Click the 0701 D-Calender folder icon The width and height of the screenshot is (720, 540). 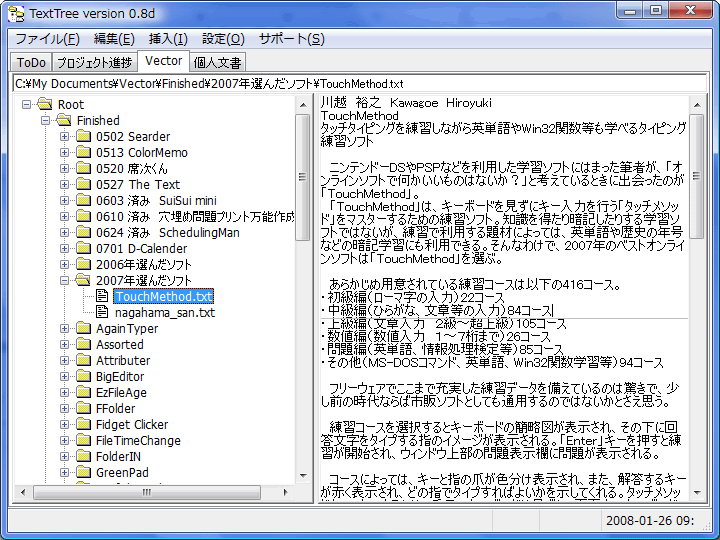pos(83,248)
